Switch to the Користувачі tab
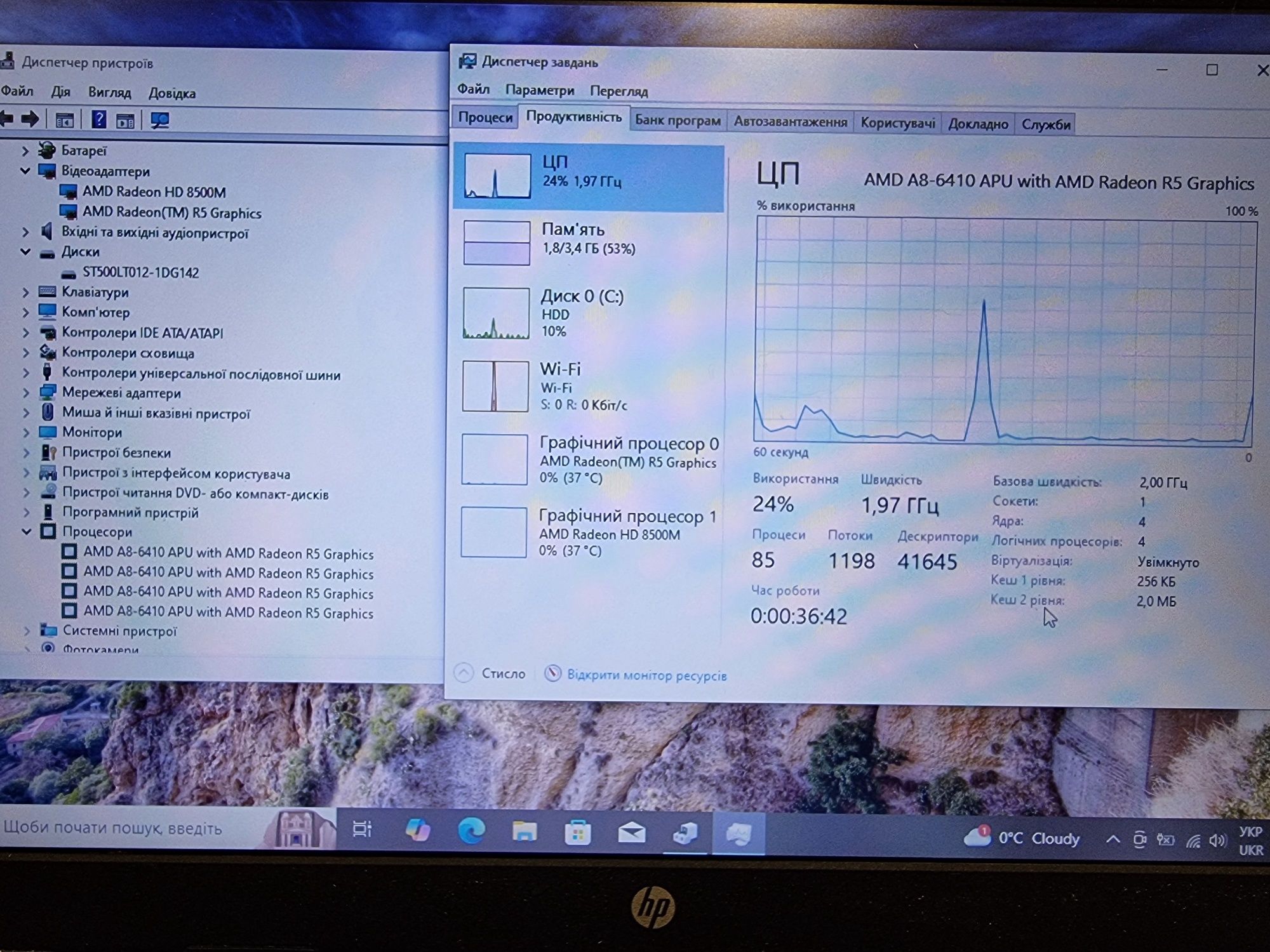The height and width of the screenshot is (952, 1270). point(898,122)
